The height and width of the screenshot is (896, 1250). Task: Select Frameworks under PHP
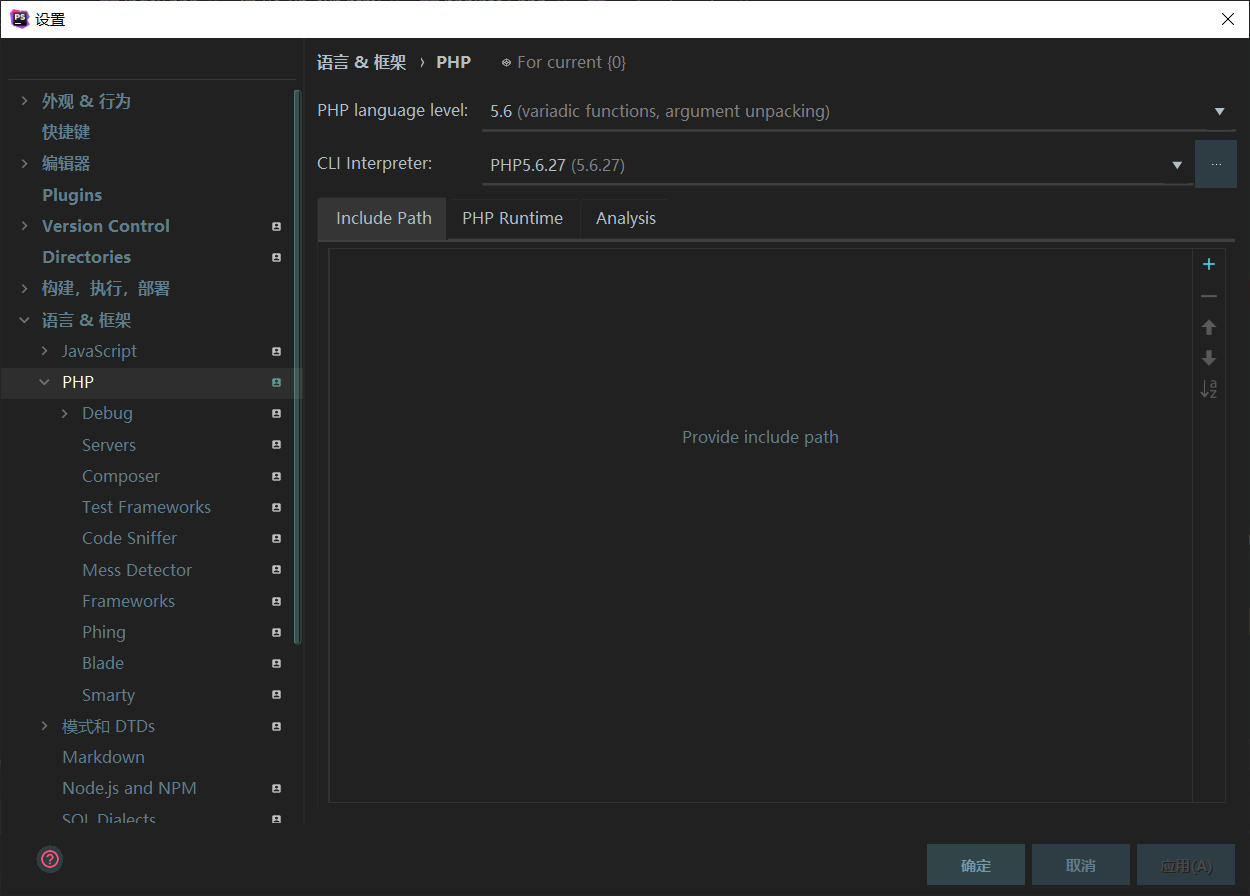point(128,601)
